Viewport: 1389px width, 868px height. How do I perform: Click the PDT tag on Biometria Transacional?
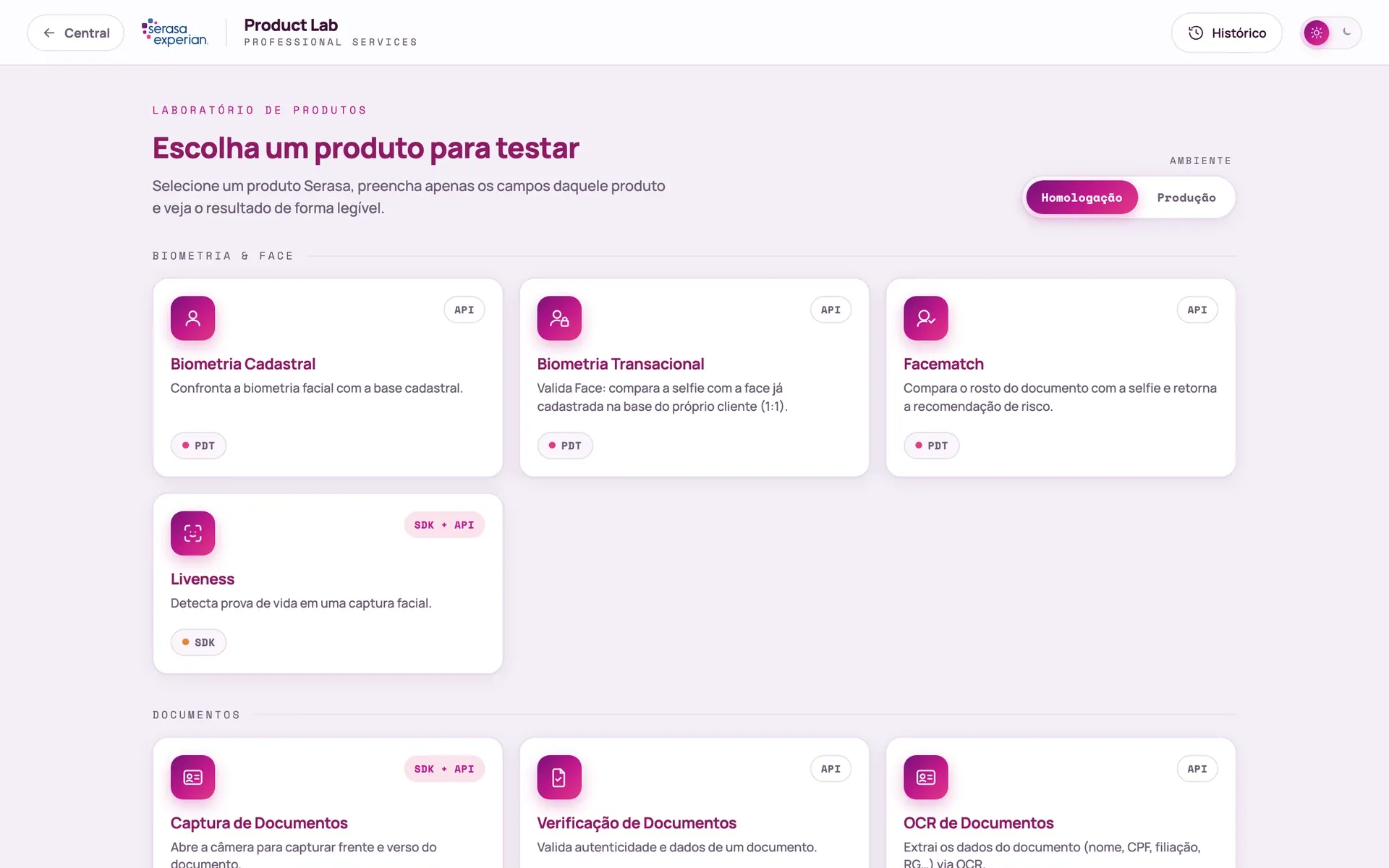(565, 446)
